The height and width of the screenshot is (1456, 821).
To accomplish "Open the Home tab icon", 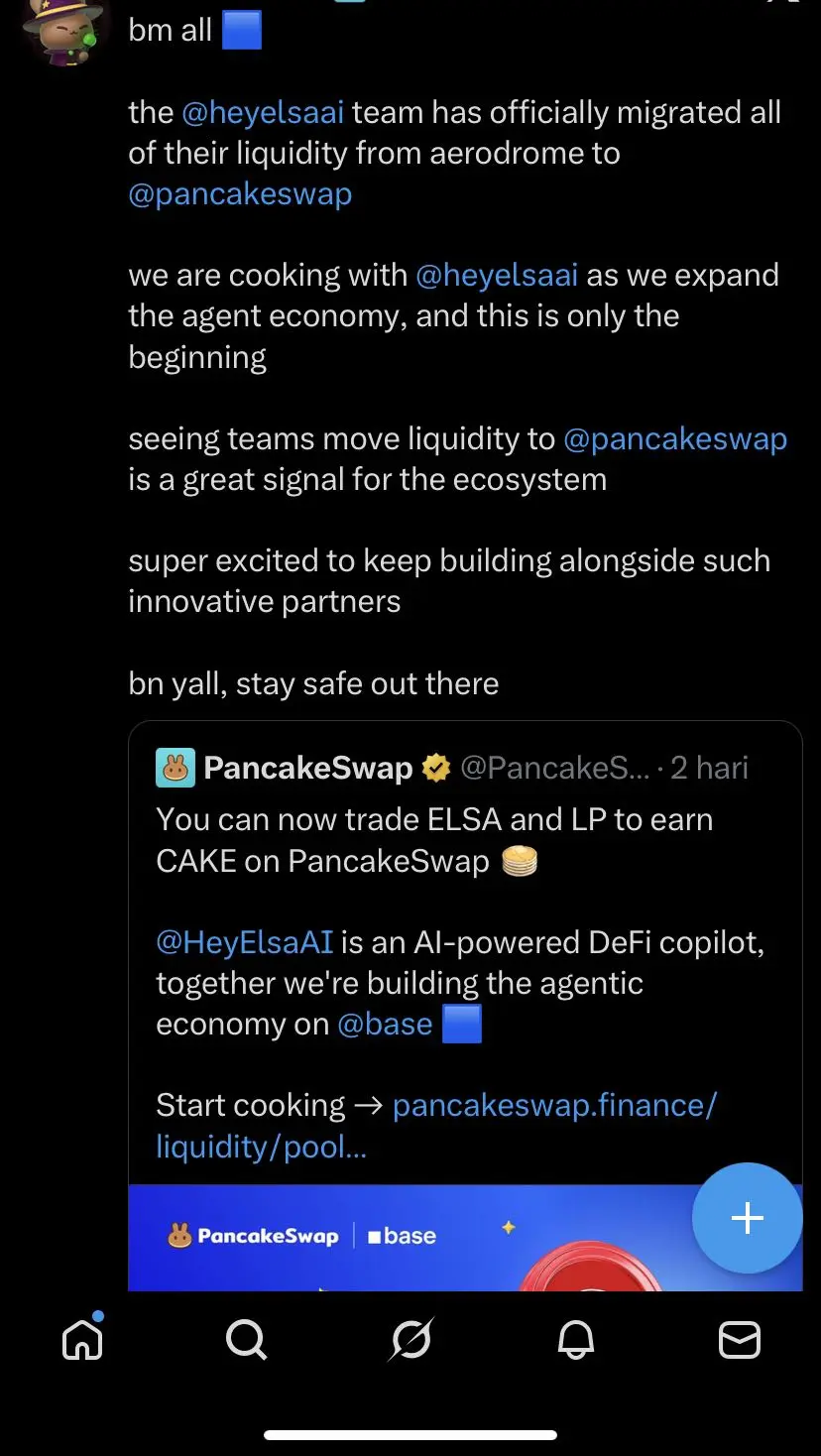I will pyautogui.click(x=83, y=1339).
